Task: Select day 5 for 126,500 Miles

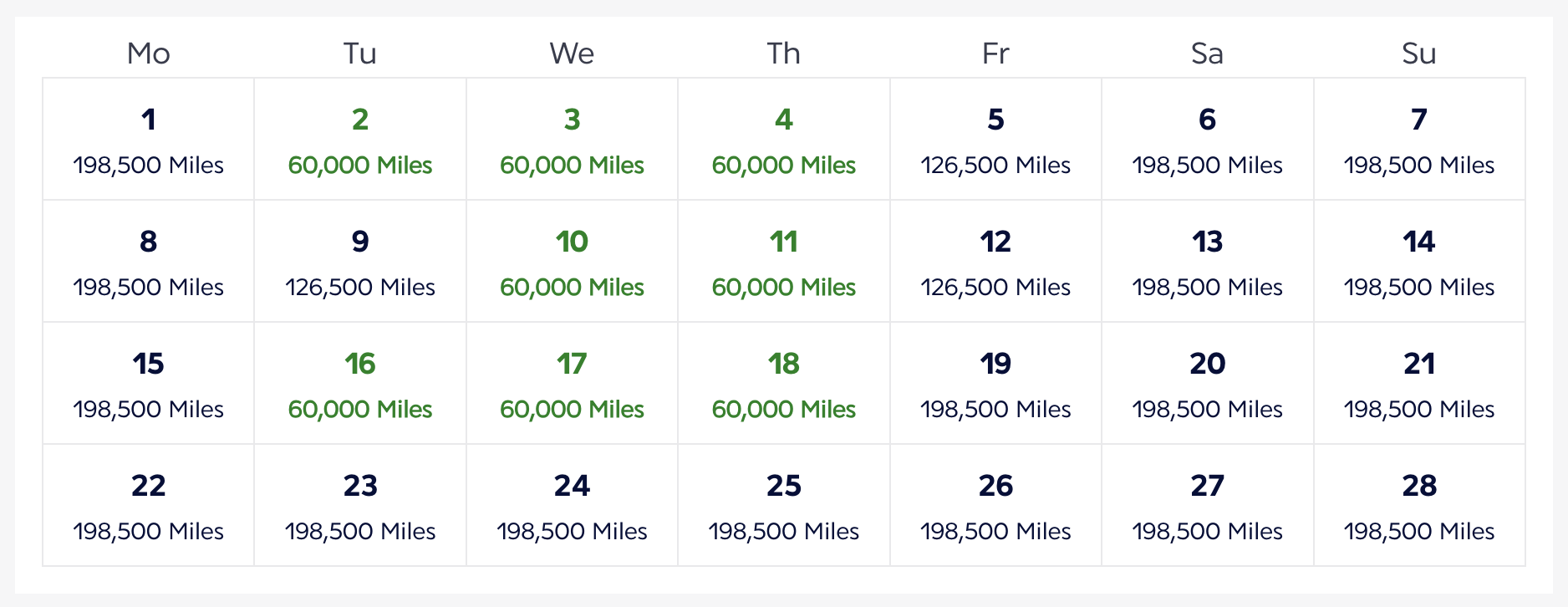Action: (x=995, y=140)
